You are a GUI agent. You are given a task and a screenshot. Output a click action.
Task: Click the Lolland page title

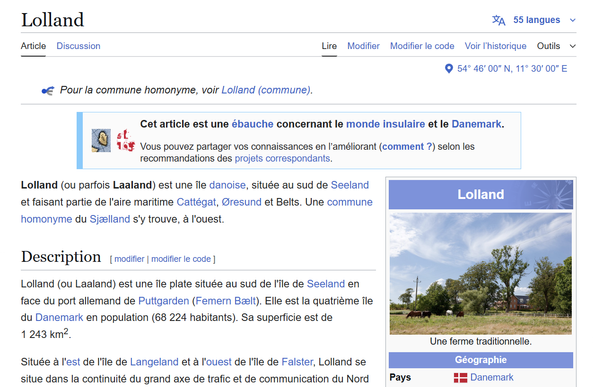click(52, 20)
